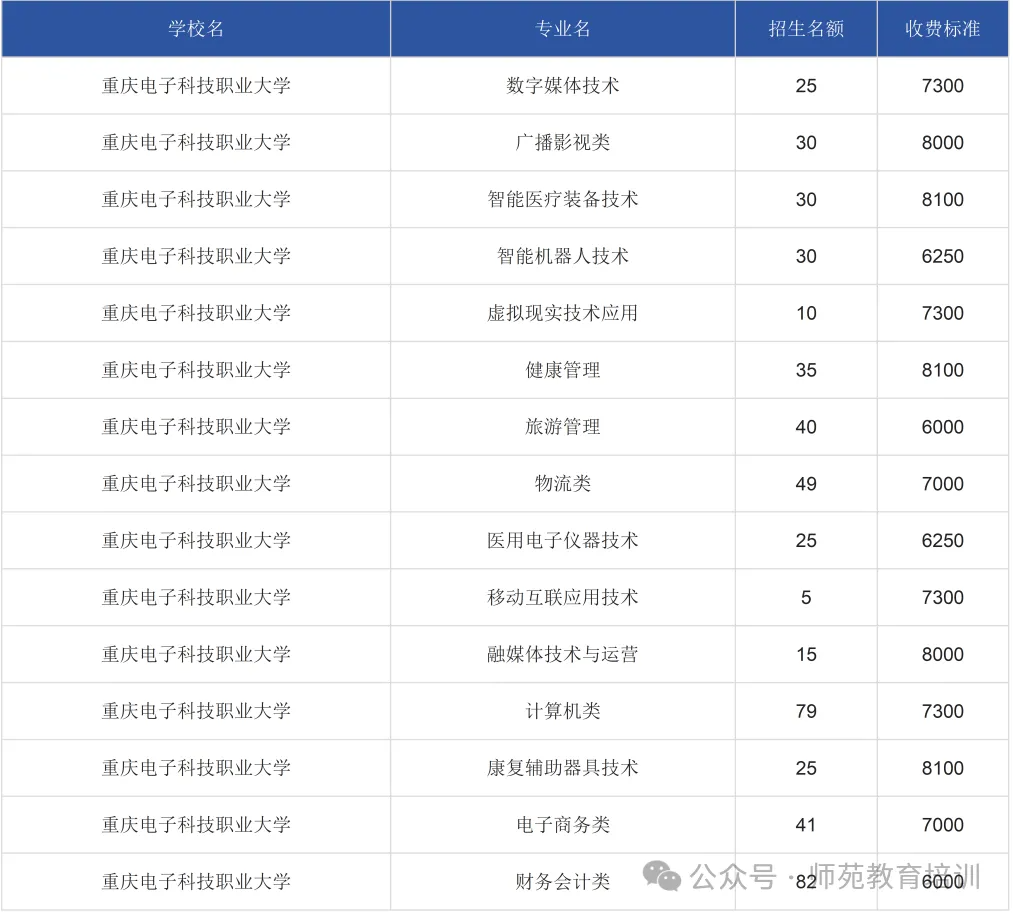The image size is (1013, 918).
Task: Select the 物流类 major cell
Action: (x=563, y=483)
